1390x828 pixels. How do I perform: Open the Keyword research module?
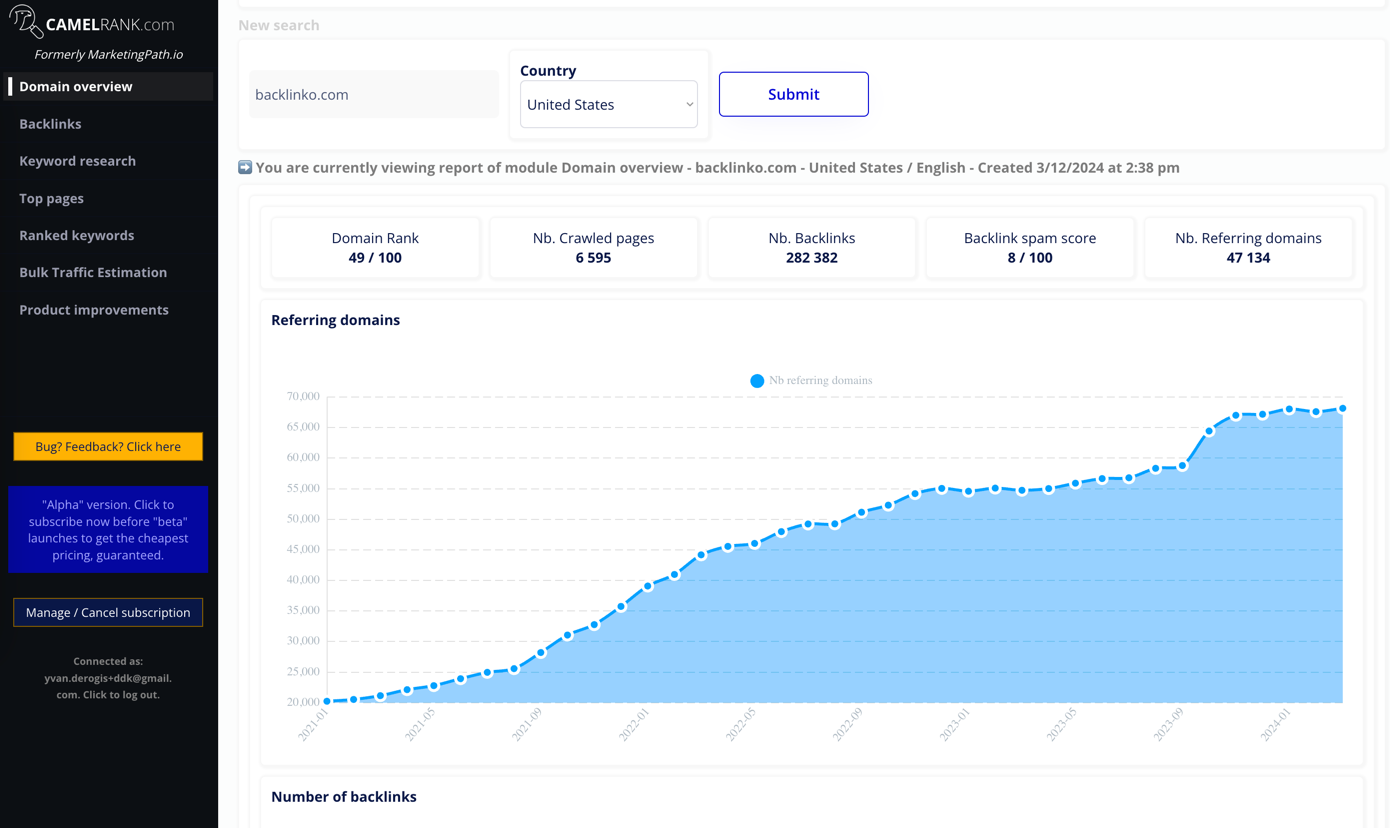pos(77,161)
